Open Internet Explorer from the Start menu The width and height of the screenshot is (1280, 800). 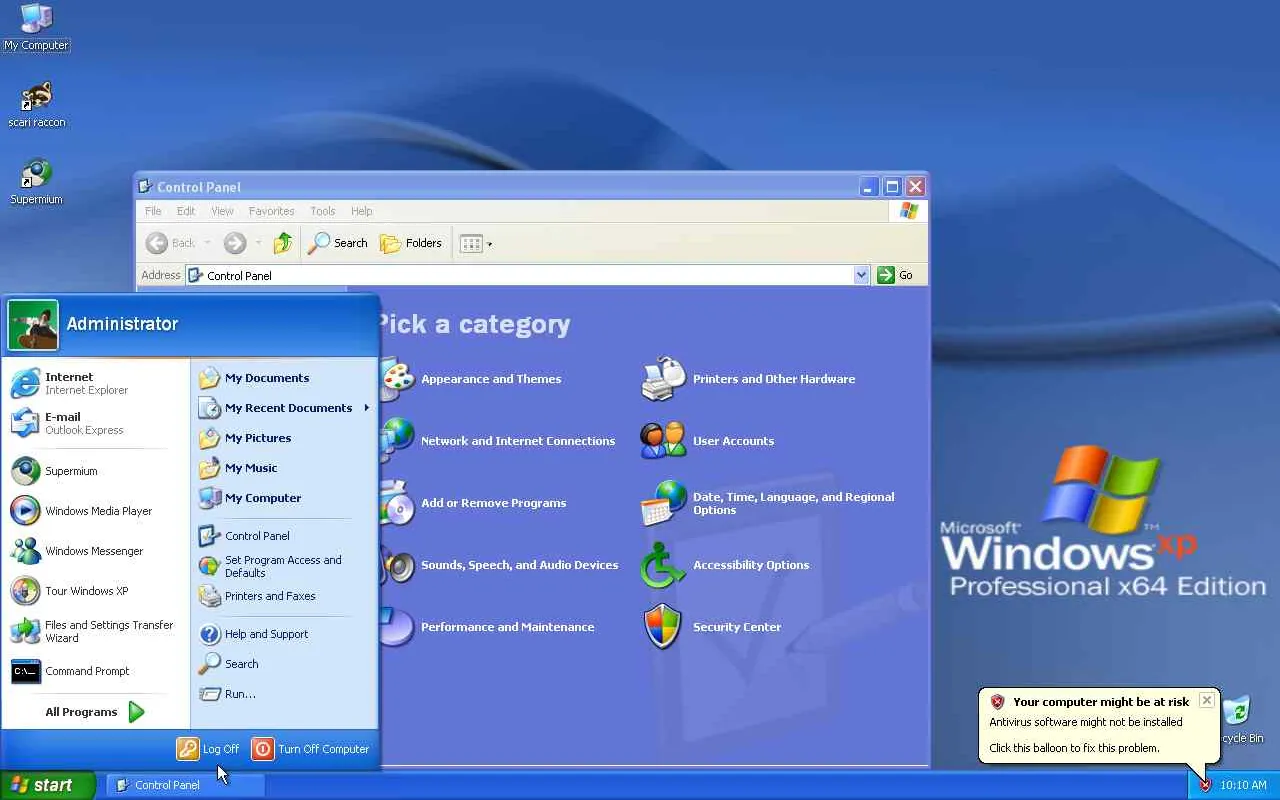(96, 383)
